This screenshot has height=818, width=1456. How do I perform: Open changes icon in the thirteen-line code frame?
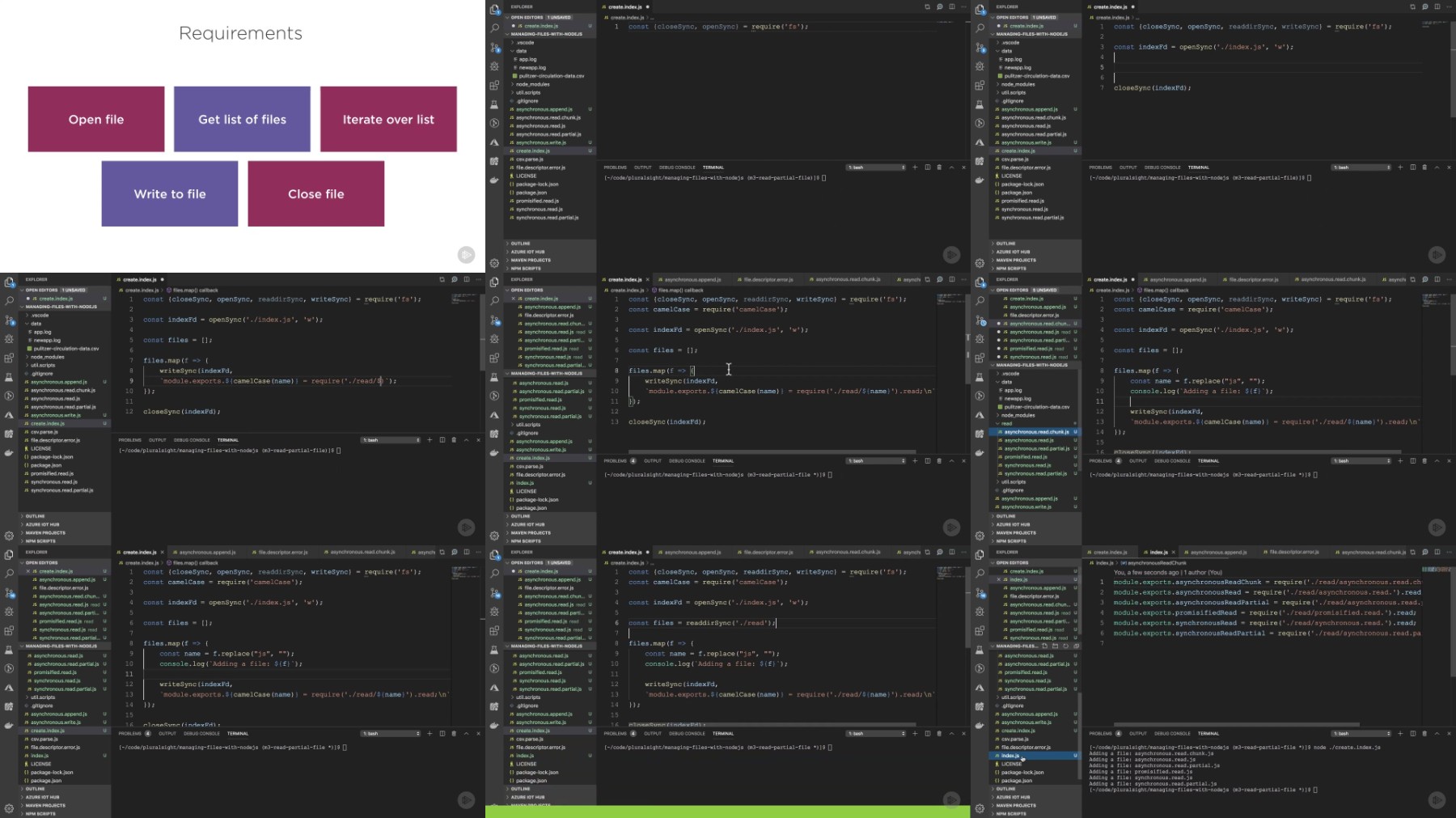(x=928, y=279)
